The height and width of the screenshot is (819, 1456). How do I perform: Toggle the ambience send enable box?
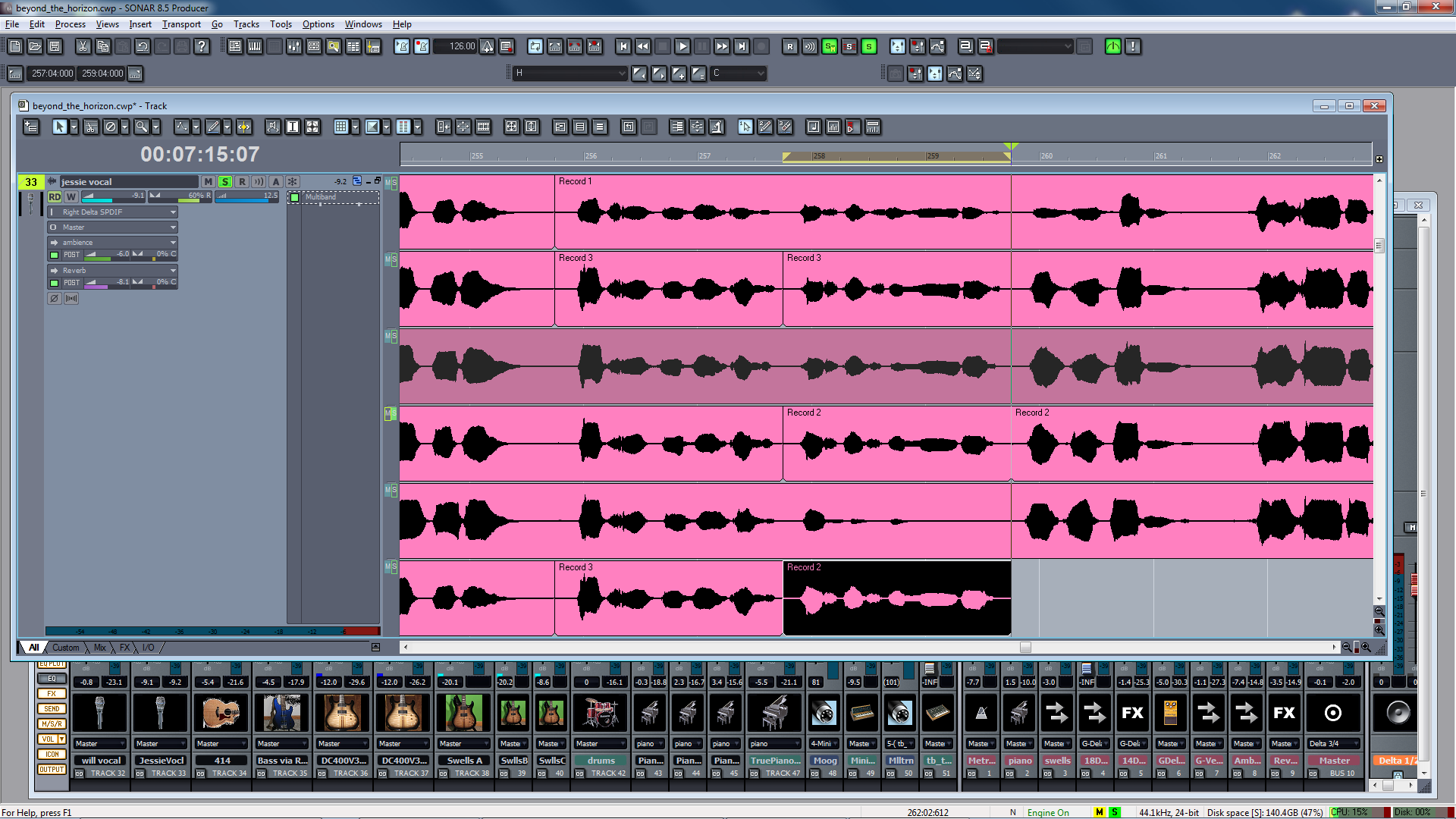54,255
